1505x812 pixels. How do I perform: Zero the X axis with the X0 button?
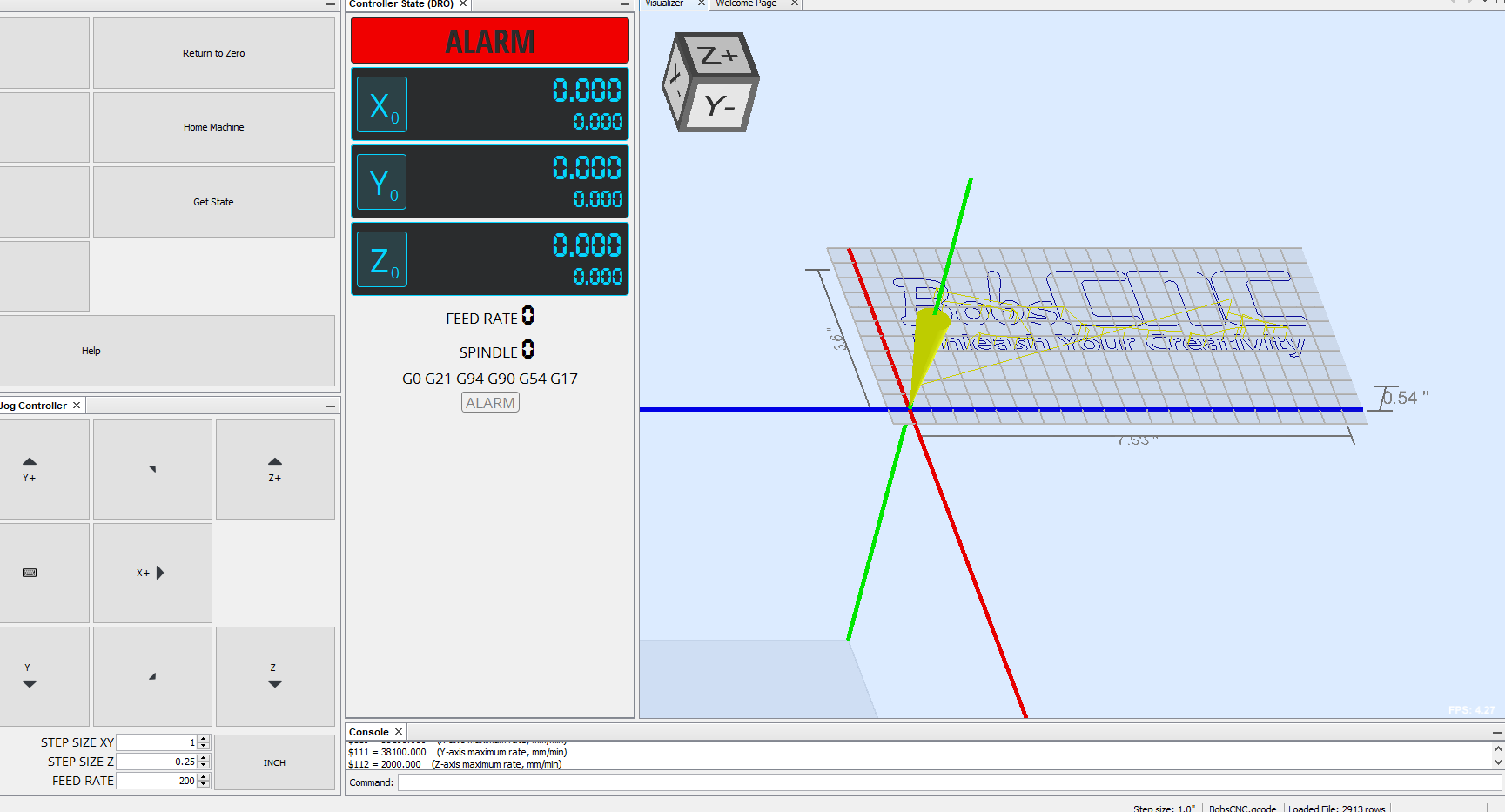pyautogui.click(x=382, y=104)
